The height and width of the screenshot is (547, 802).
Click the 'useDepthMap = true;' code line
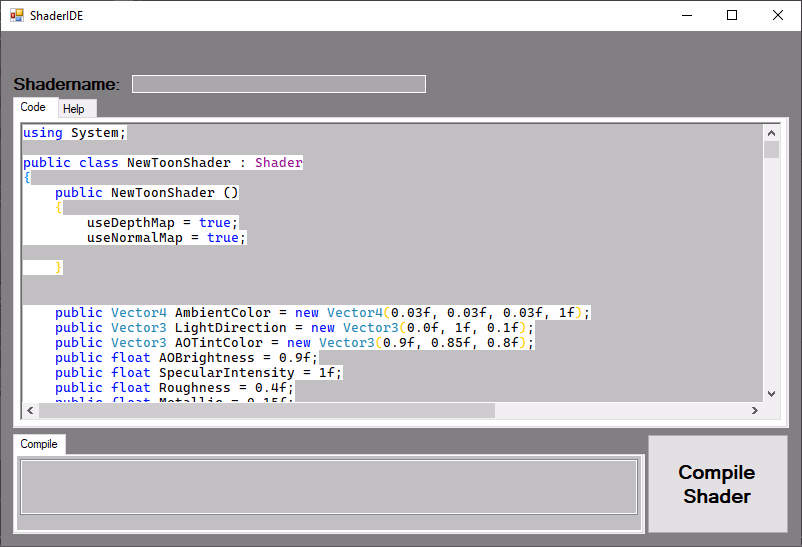pyautogui.click(x=162, y=223)
